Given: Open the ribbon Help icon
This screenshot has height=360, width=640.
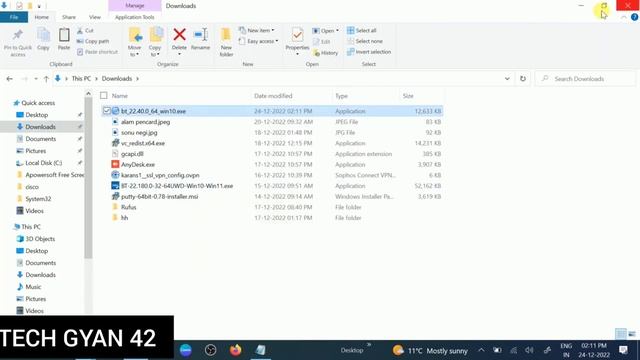Looking at the screenshot, I should pyautogui.click(x=634, y=17).
